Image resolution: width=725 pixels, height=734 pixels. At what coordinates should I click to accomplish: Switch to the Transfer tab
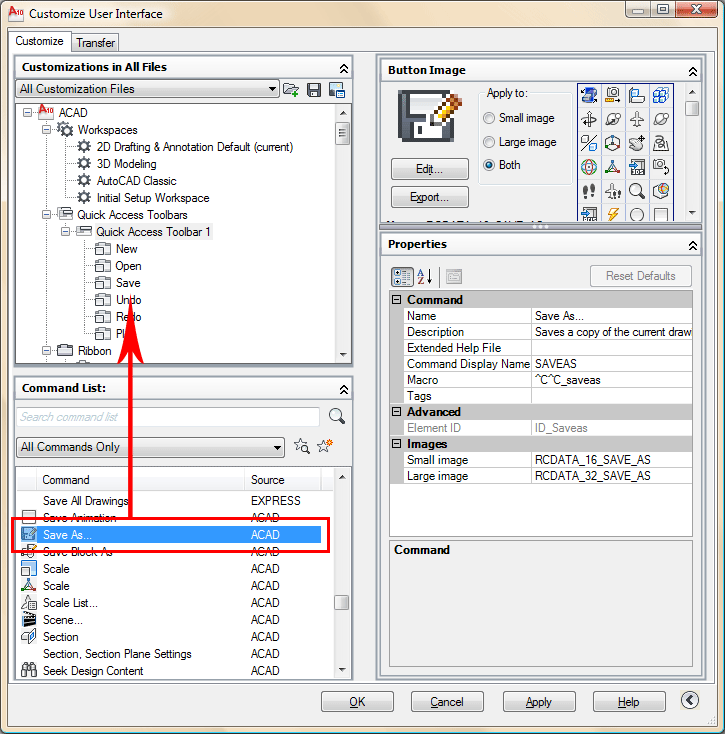[95, 43]
